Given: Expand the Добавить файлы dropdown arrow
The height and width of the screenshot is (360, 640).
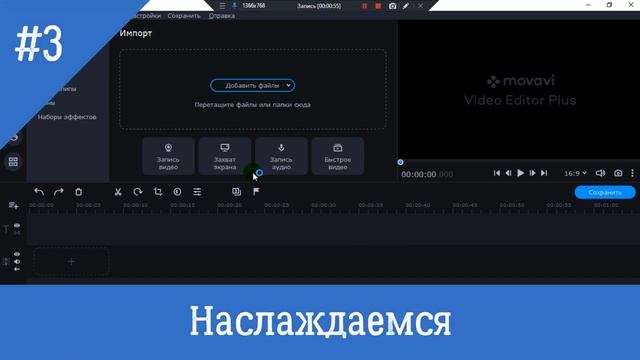Looking at the screenshot, I should point(288,85).
